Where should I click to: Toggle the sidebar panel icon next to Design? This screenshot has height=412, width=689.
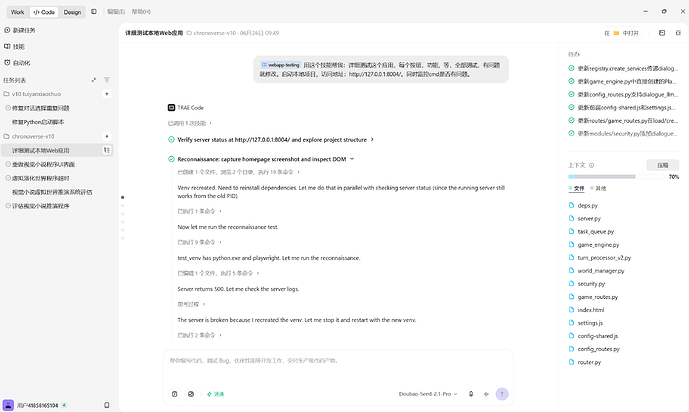pyautogui.click(x=94, y=12)
